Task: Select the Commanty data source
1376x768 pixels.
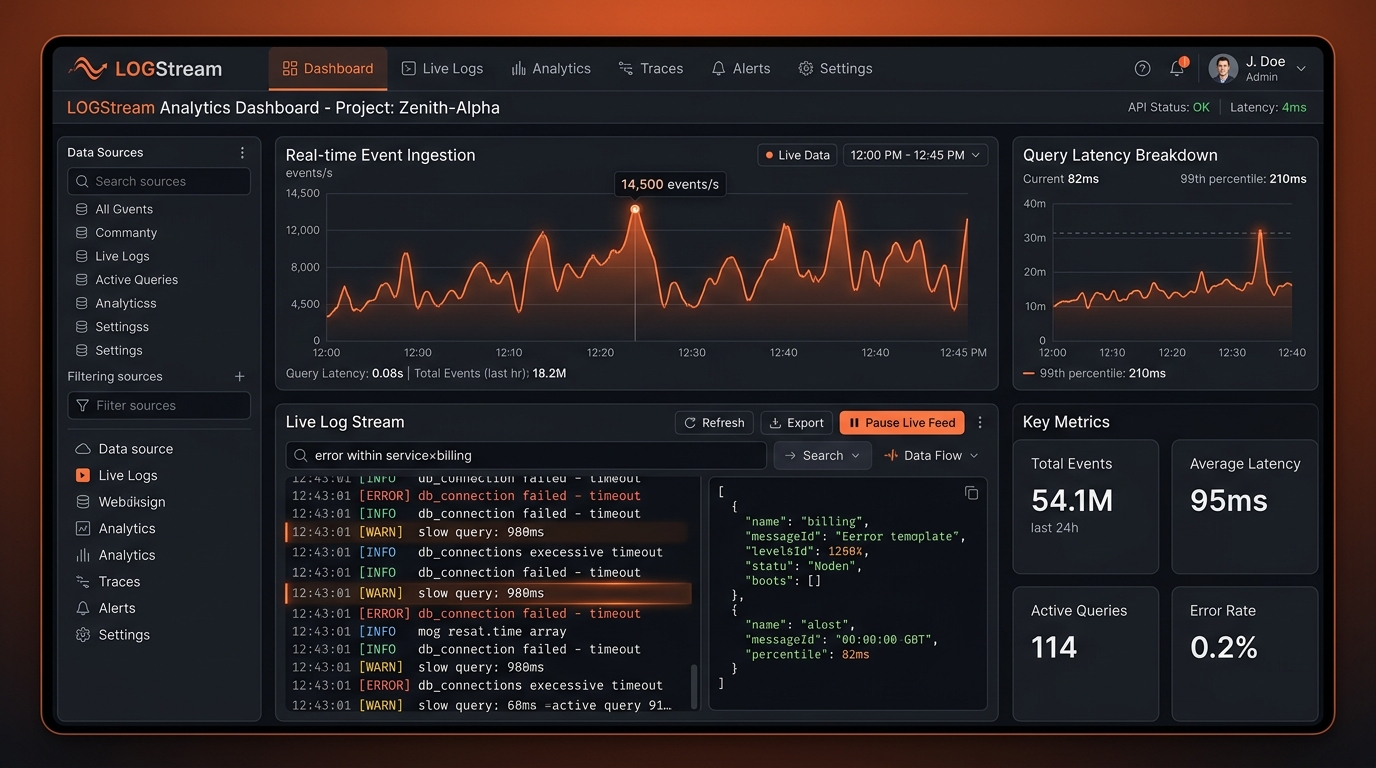Action: click(116, 233)
